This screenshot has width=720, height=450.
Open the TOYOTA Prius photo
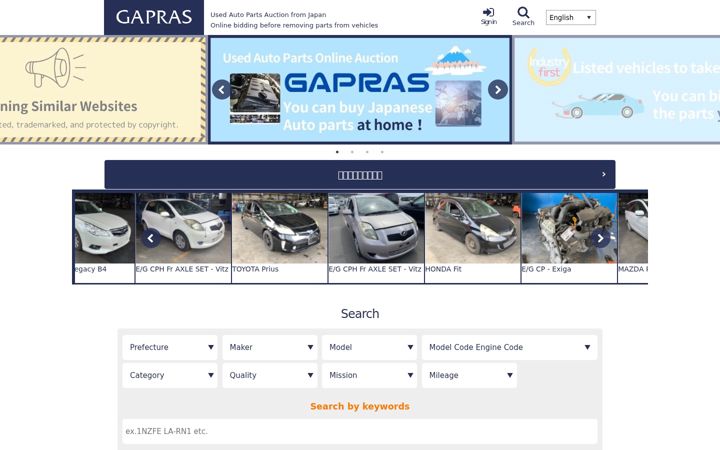point(280,228)
